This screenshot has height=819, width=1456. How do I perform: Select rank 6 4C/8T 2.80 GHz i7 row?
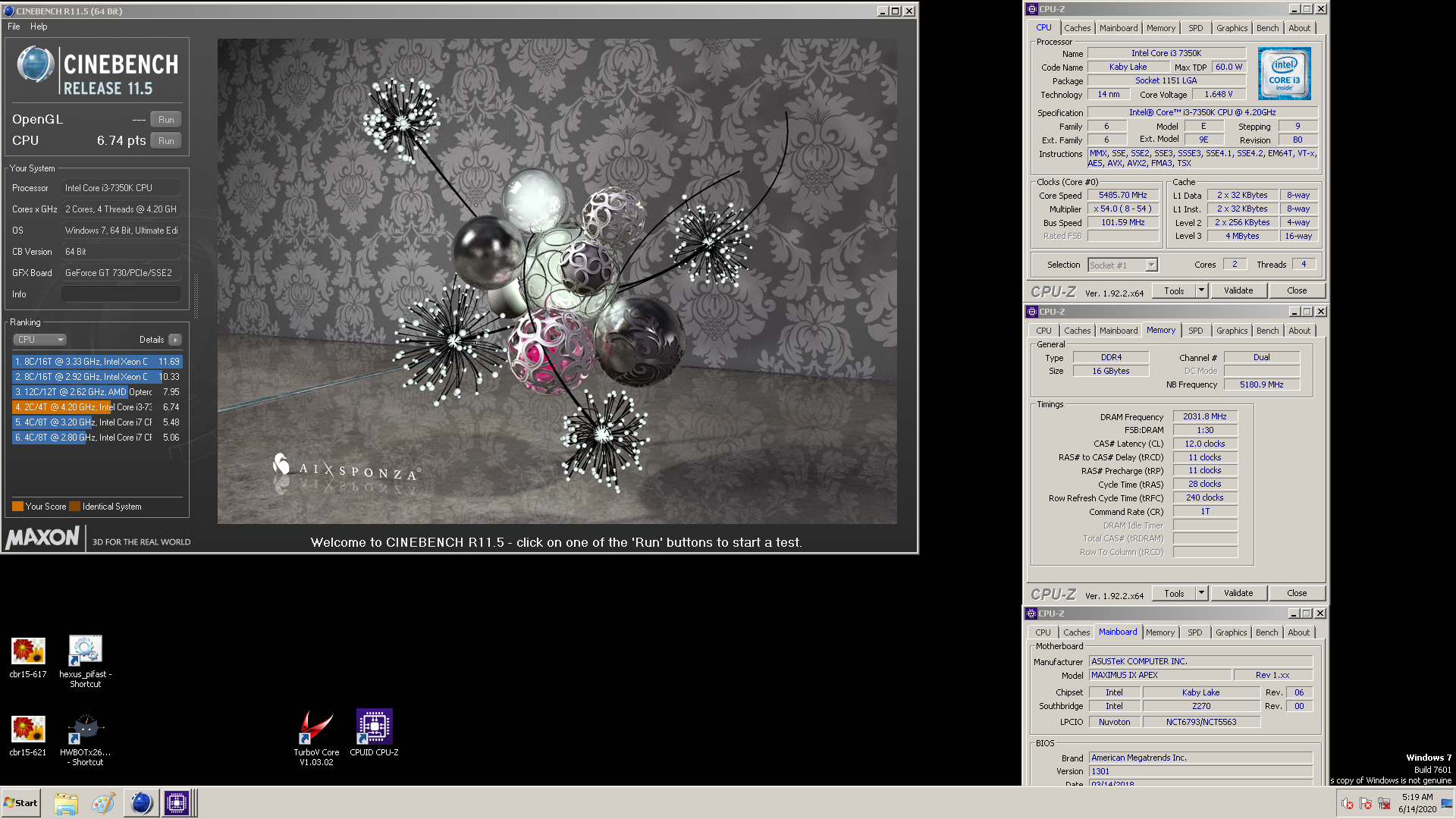[x=97, y=438]
